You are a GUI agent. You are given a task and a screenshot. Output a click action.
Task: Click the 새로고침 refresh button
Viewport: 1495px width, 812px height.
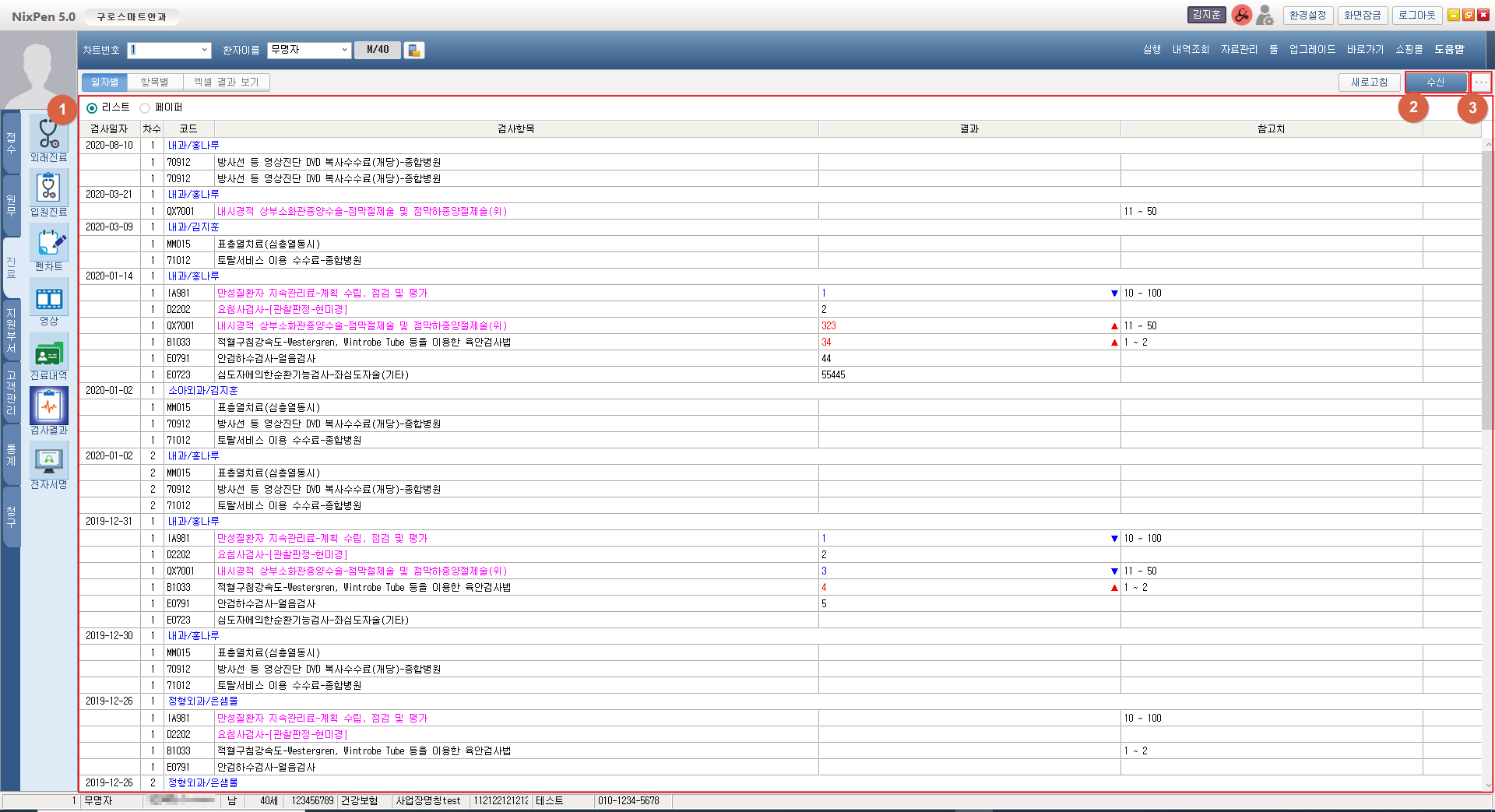point(1369,83)
